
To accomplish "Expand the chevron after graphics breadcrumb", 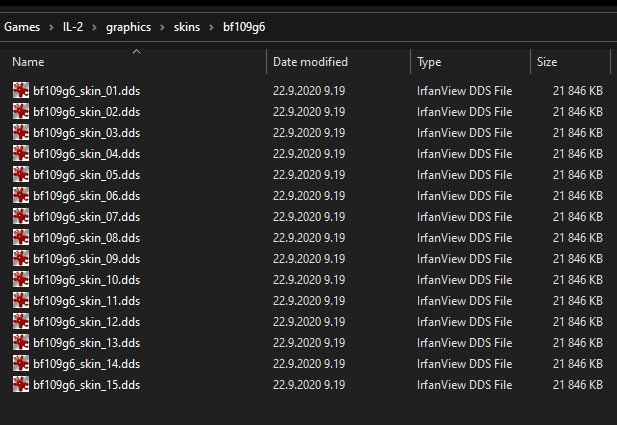I will [163, 27].
